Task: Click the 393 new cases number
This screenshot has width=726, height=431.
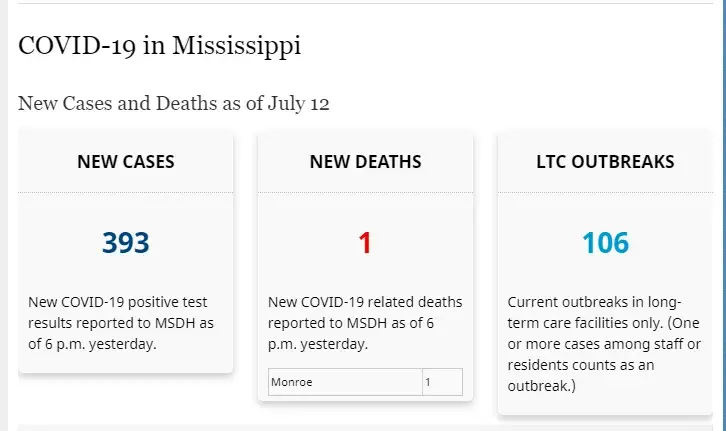Action: 126,243
